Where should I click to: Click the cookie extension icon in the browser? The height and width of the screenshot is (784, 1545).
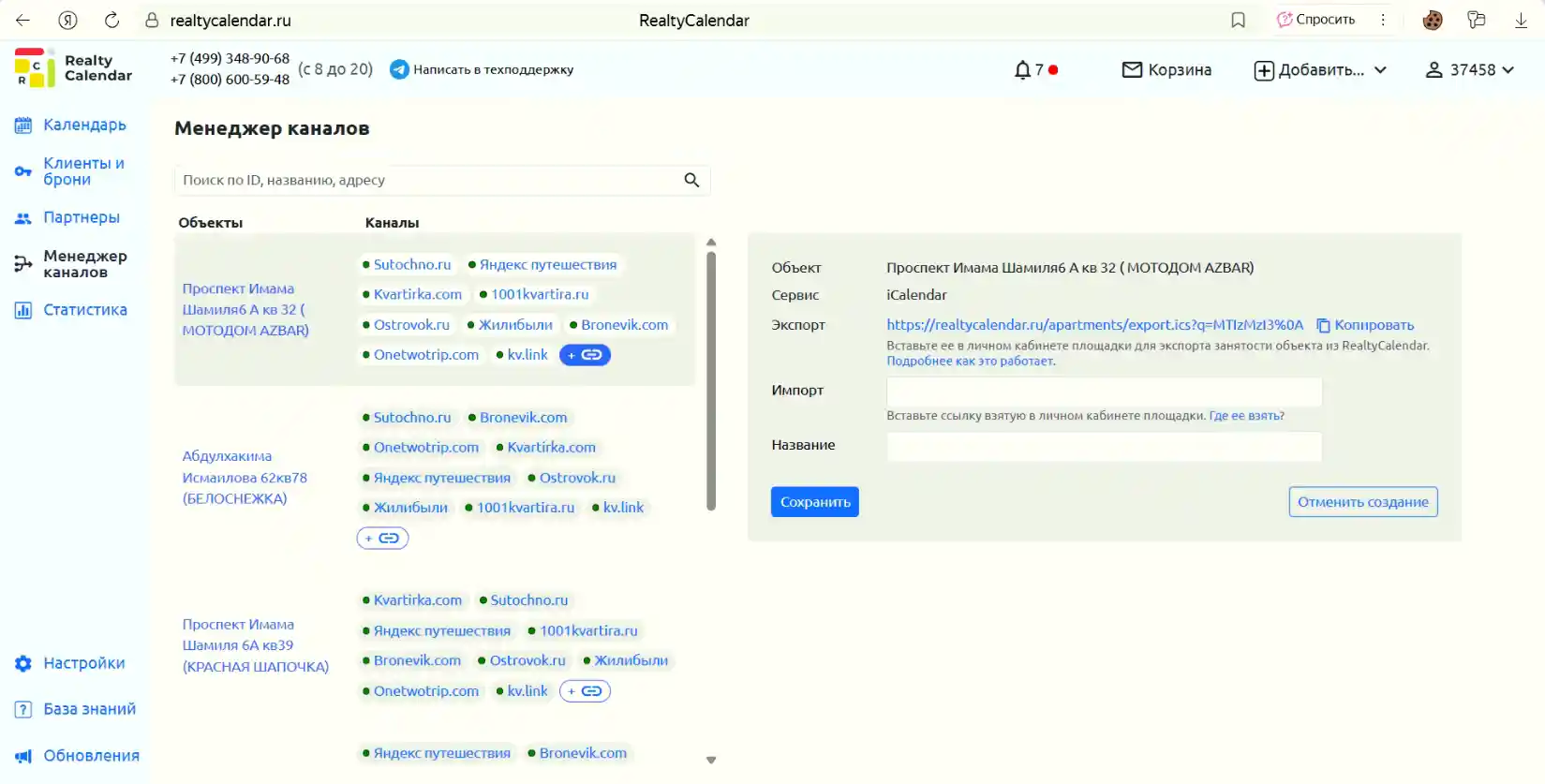tap(1432, 20)
